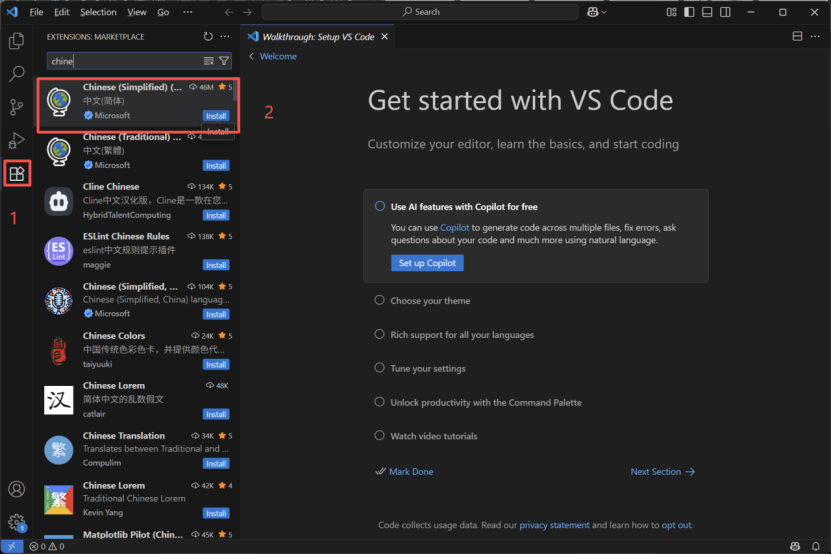The height and width of the screenshot is (555, 831).
Task: Open the Extensions view icon
Action: coord(16,173)
